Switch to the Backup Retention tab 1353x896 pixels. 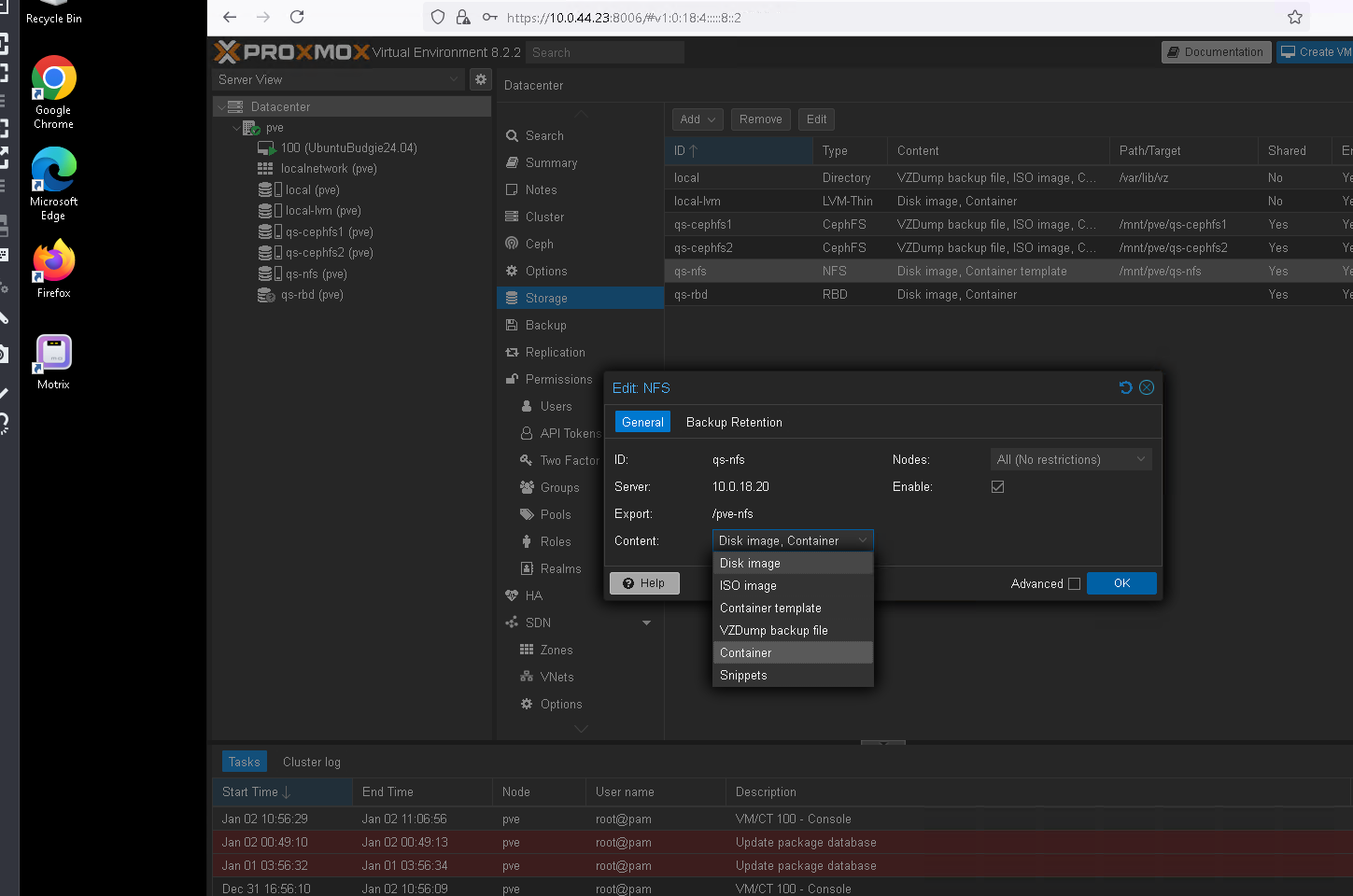(734, 422)
